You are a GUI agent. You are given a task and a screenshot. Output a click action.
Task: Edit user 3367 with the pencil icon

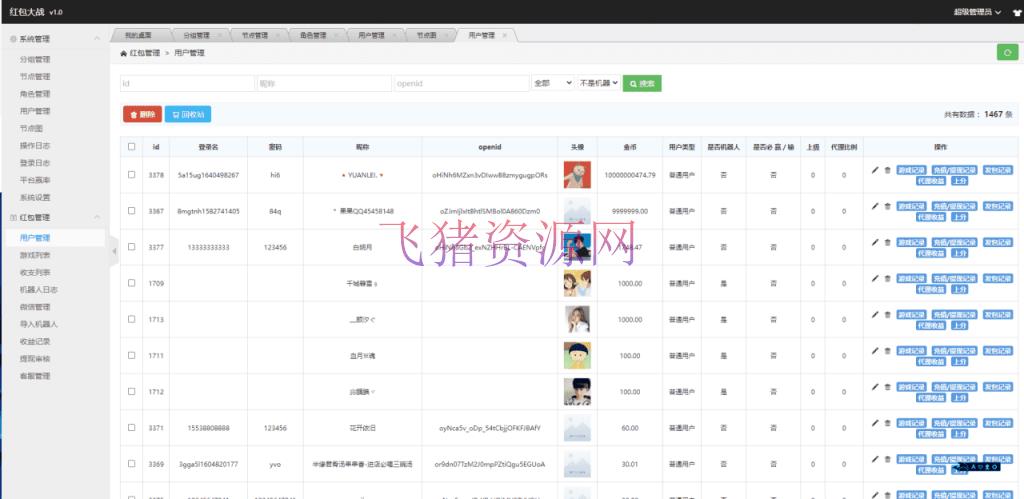tap(875, 206)
